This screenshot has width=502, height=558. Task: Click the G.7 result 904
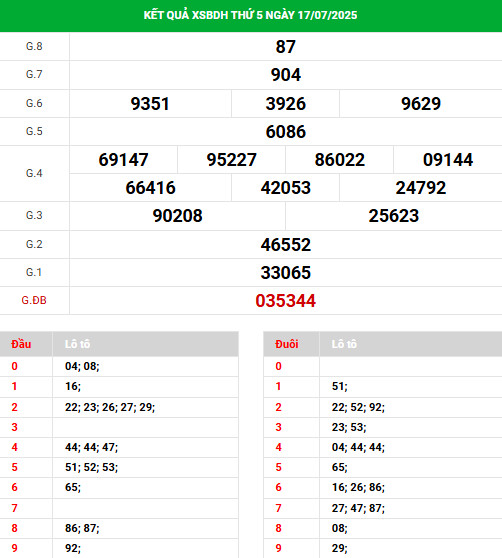point(286,75)
